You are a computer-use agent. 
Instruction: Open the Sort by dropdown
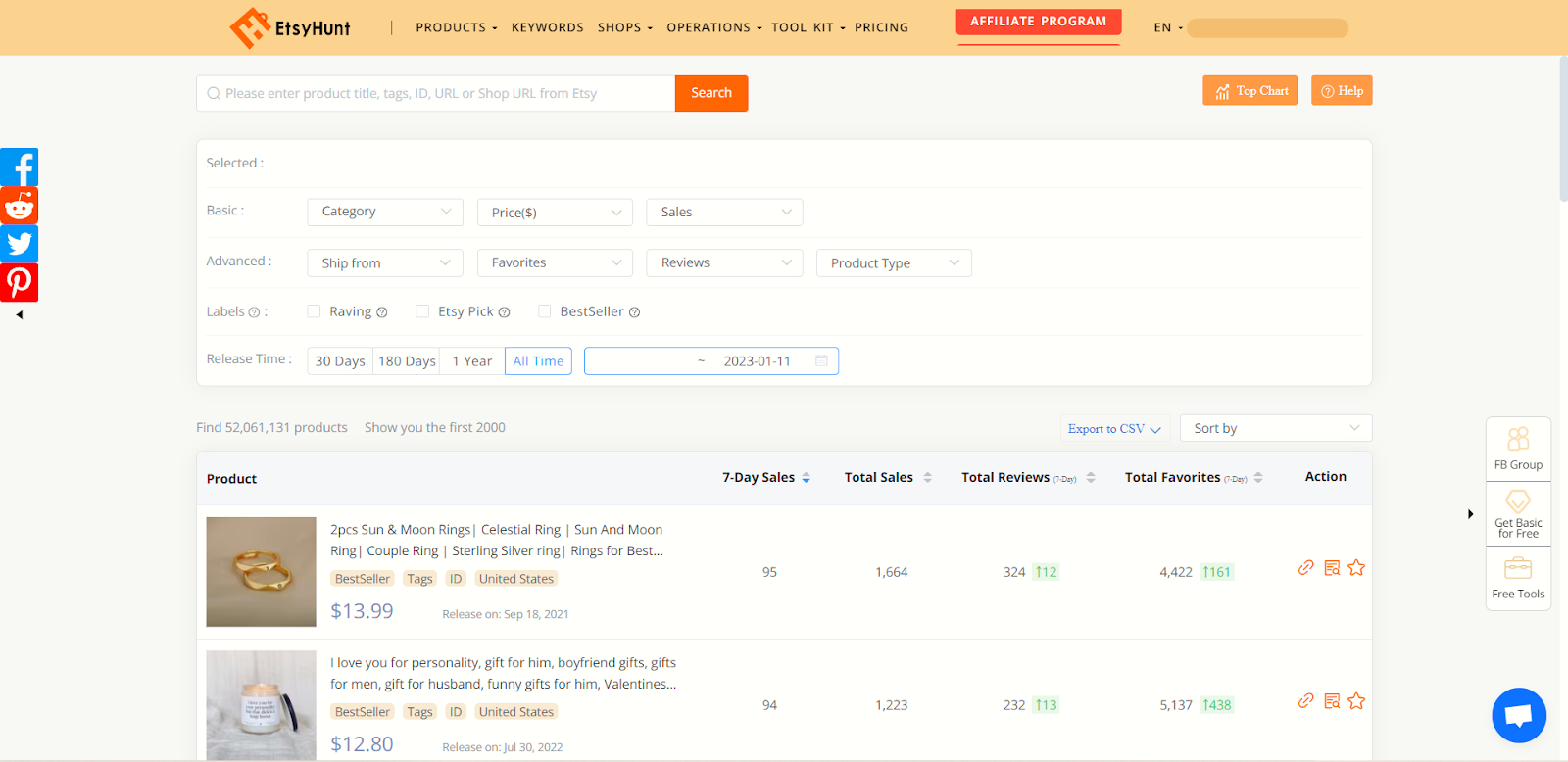pyautogui.click(x=1276, y=428)
